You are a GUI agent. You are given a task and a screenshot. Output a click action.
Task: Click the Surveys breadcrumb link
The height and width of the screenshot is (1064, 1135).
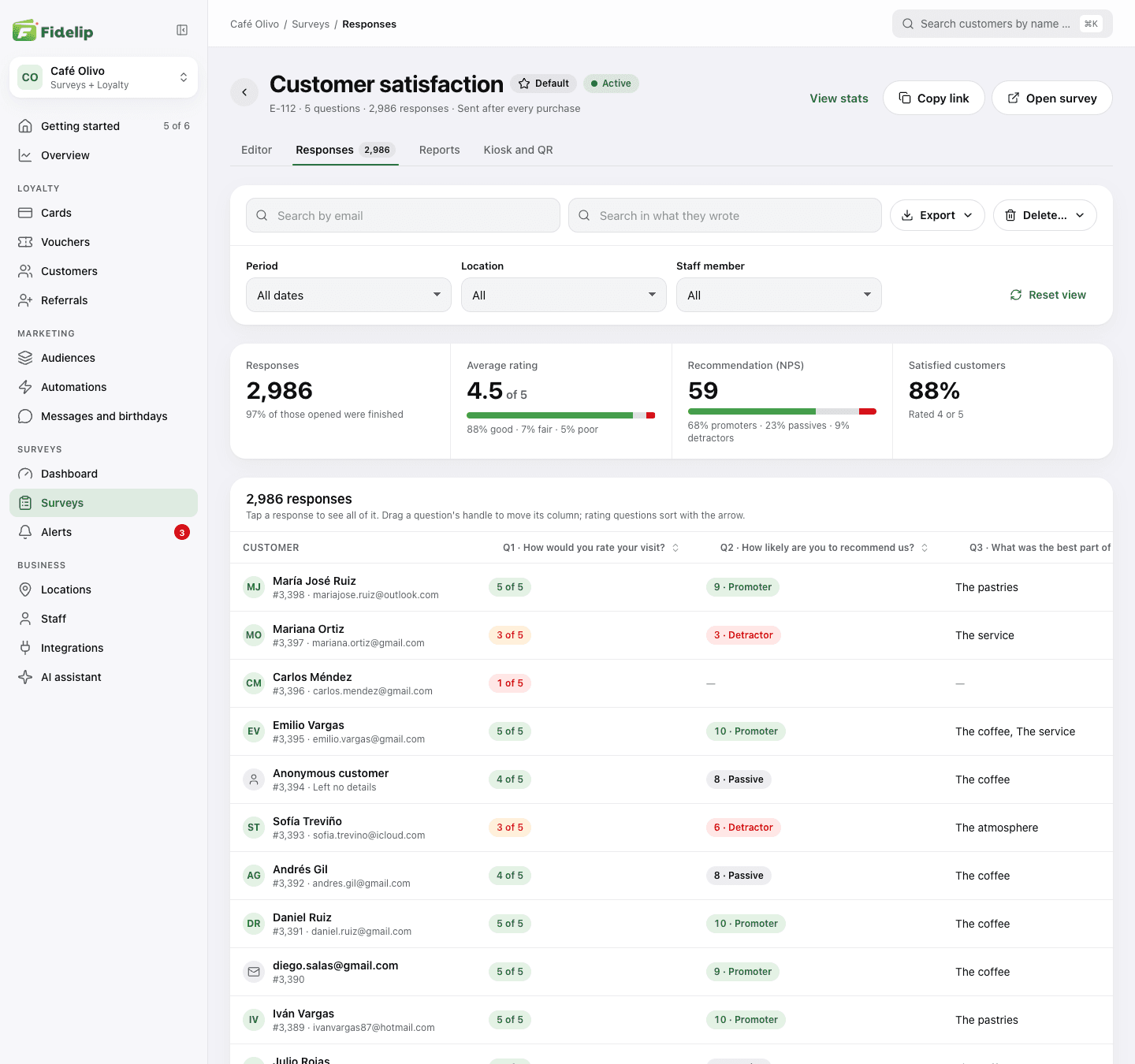(311, 24)
